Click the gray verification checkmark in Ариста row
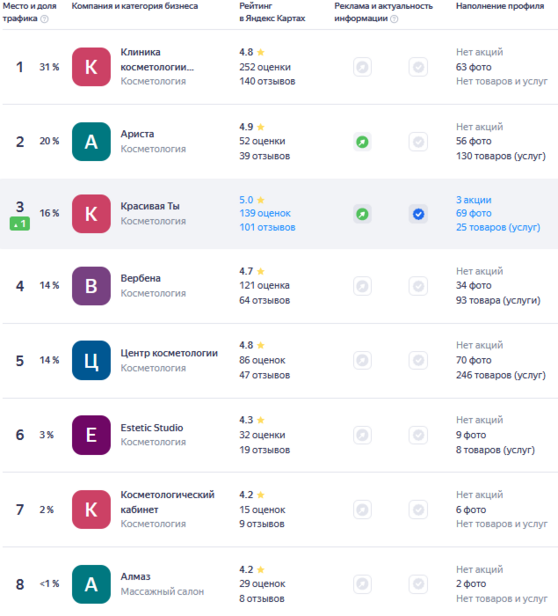This screenshot has width=558, height=616. (x=418, y=142)
